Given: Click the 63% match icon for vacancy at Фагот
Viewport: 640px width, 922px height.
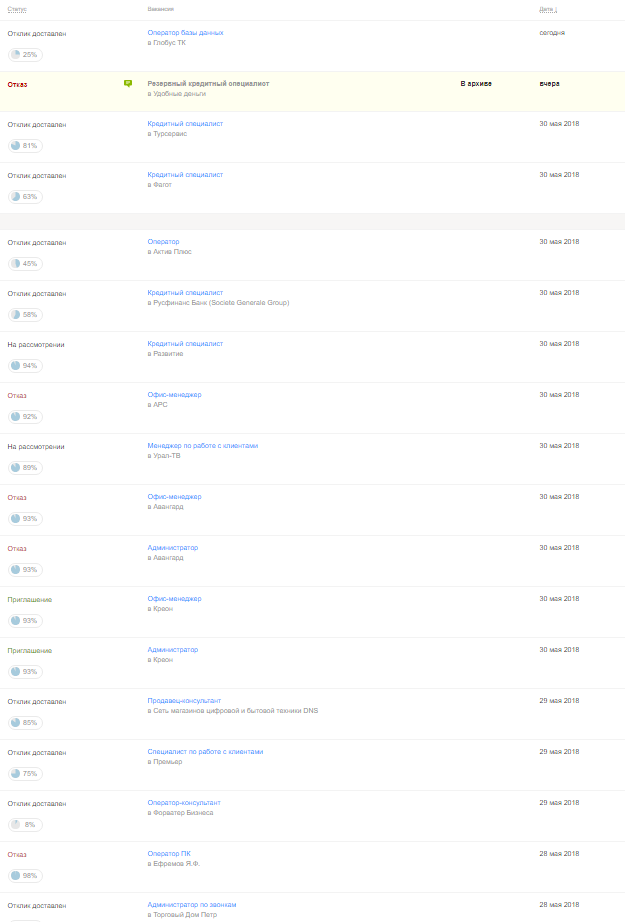Looking at the screenshot, I should (22, 196).
